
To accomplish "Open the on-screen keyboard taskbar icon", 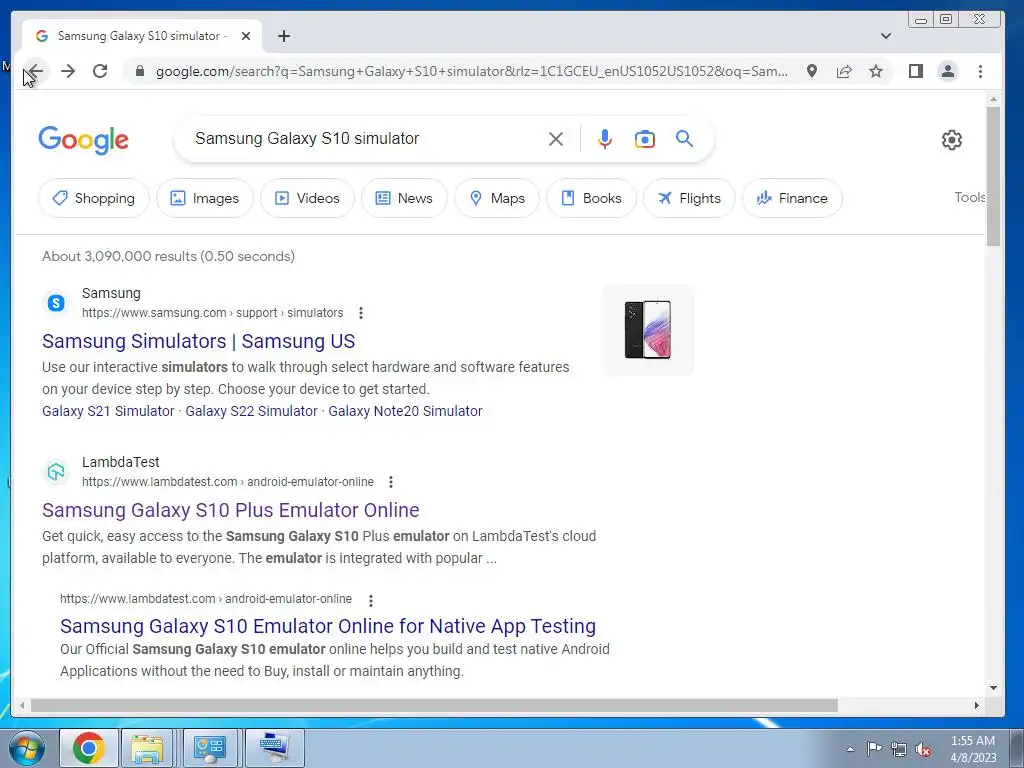I will (274, 748).
